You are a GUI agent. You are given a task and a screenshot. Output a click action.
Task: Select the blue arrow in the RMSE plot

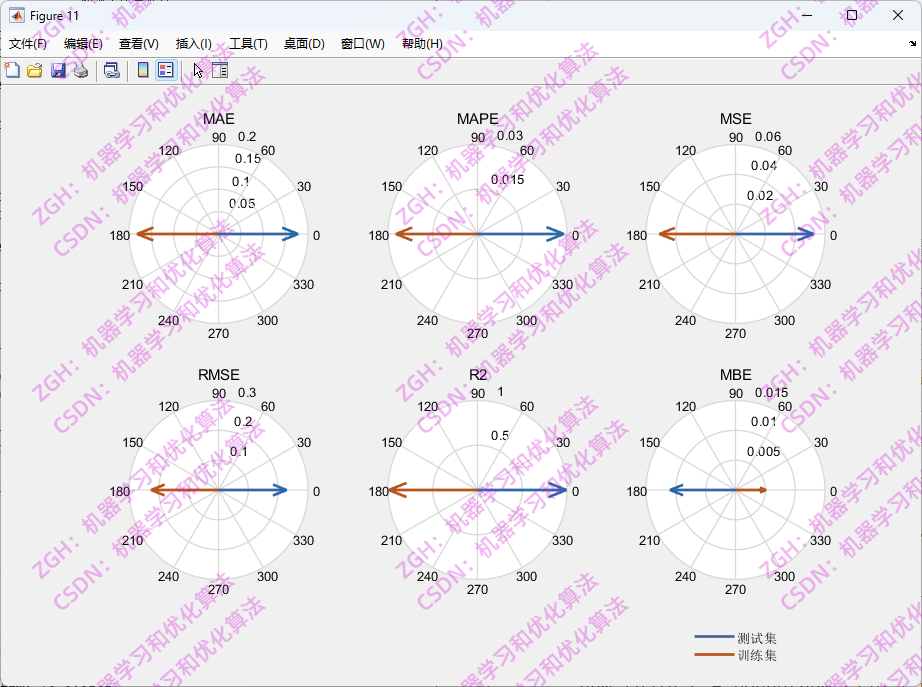pyautogui.click(x=253, y=490)
